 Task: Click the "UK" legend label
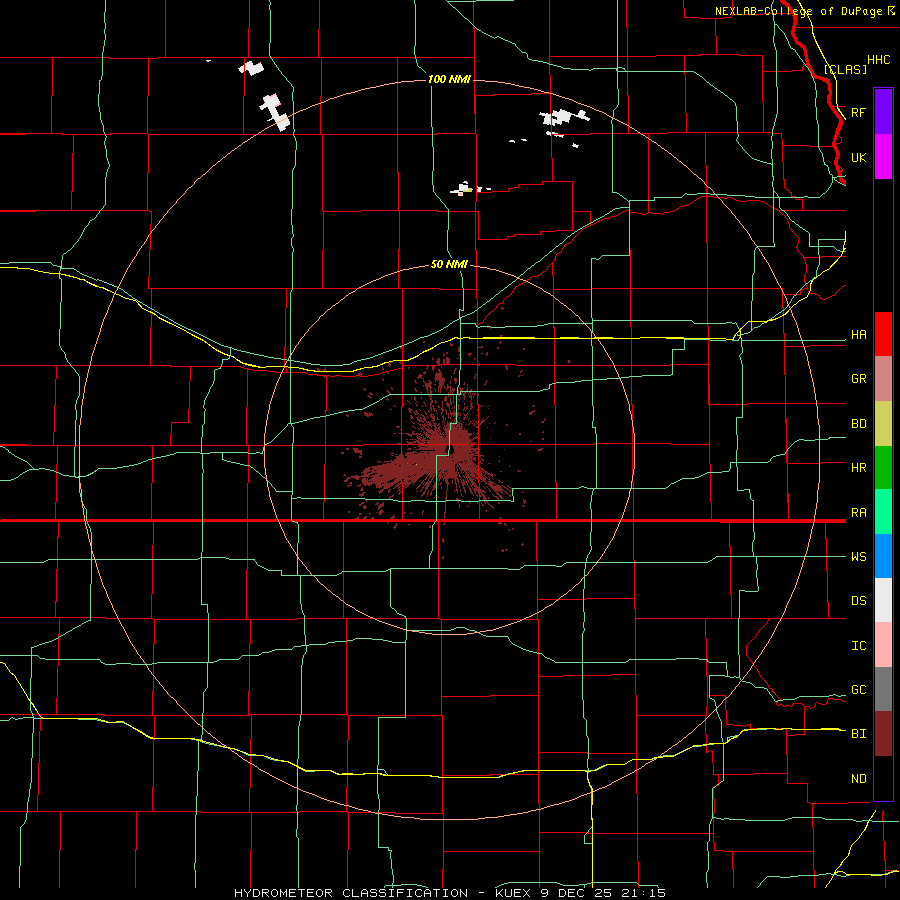pyautogui.click(x=858, y=157)
